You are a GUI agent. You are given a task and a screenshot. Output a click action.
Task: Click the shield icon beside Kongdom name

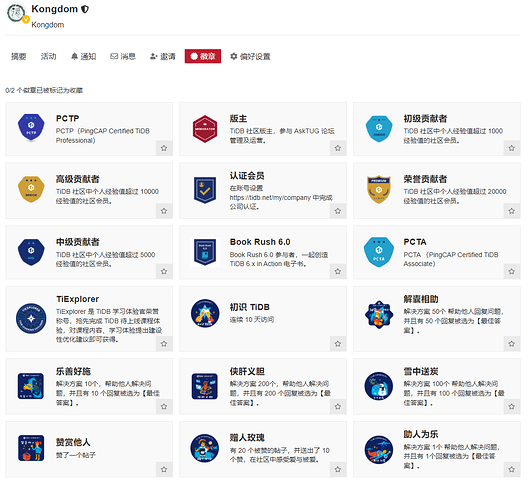point(85,9)
